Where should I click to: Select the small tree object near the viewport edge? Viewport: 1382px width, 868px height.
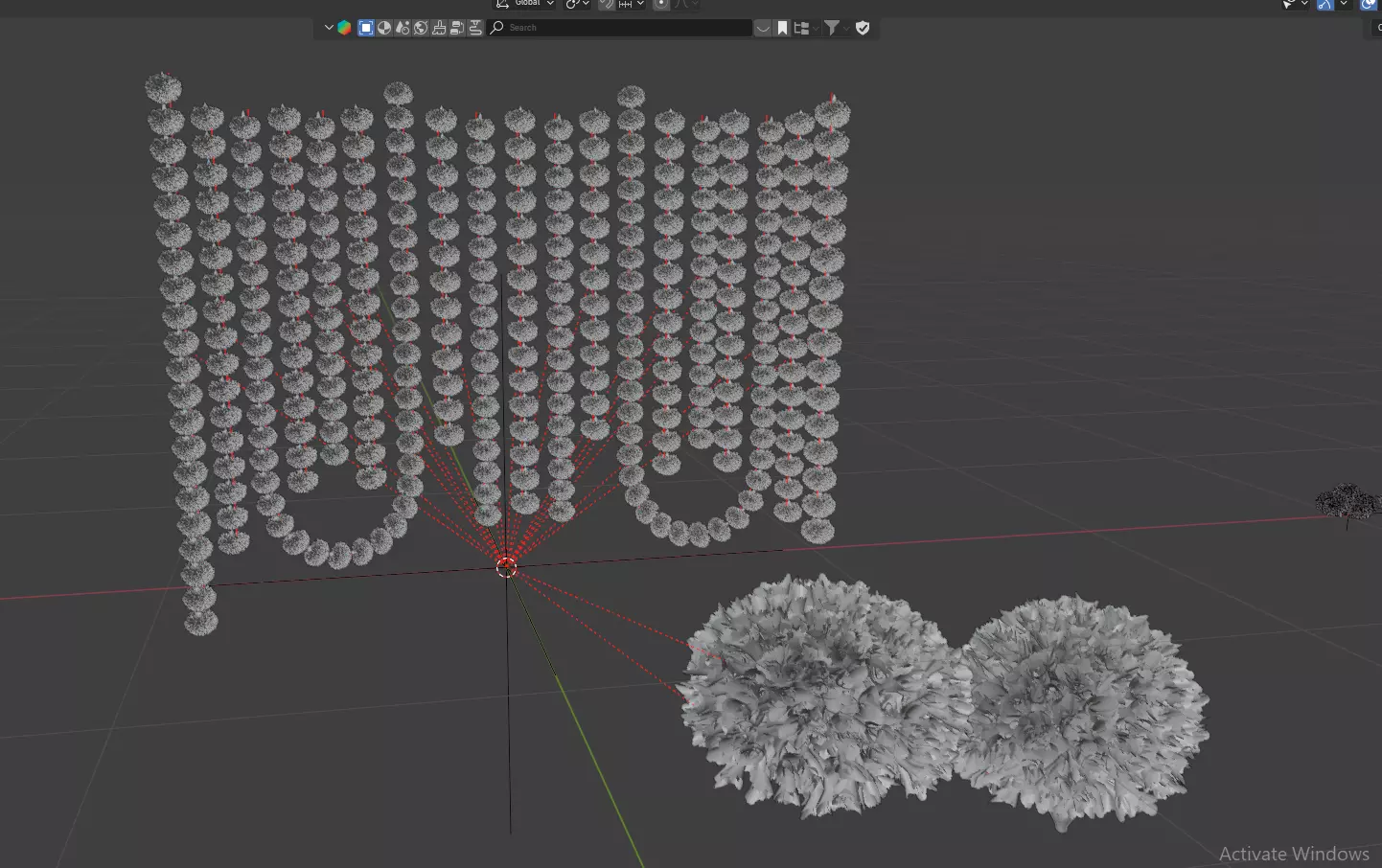click(1347, 505)
